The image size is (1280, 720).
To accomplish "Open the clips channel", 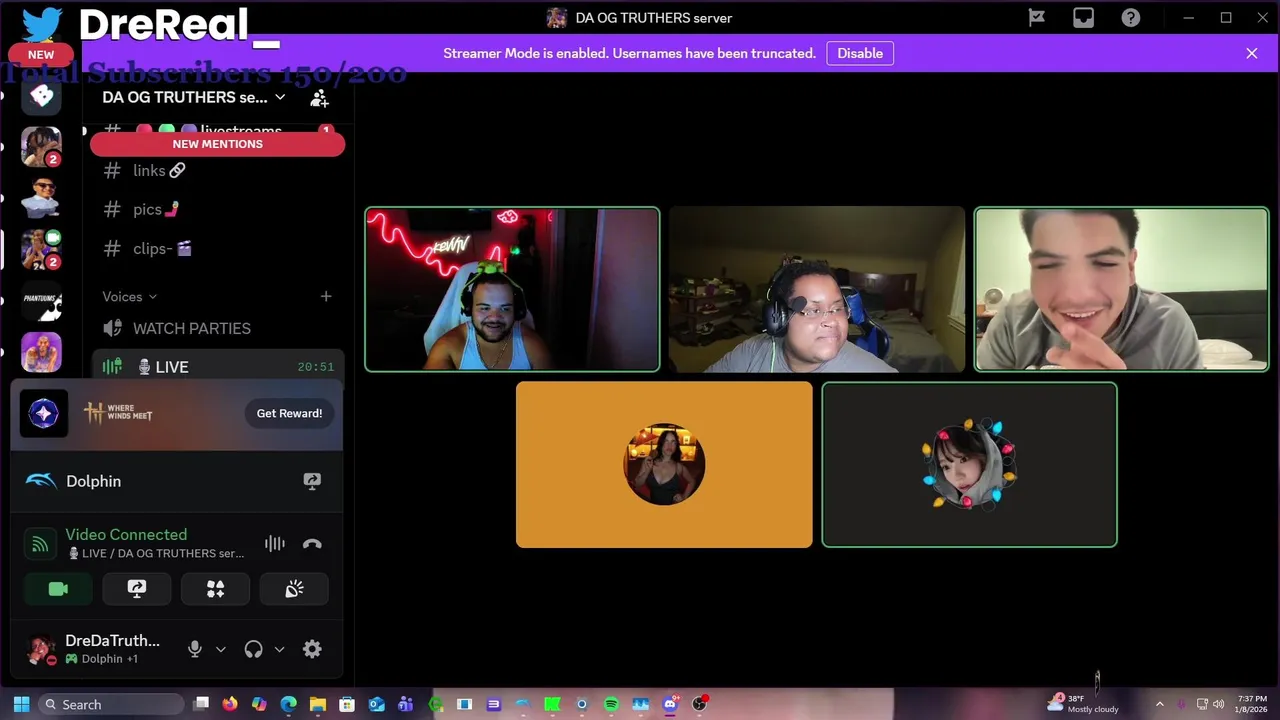I will pyautogui.click(x=218, y=248).
